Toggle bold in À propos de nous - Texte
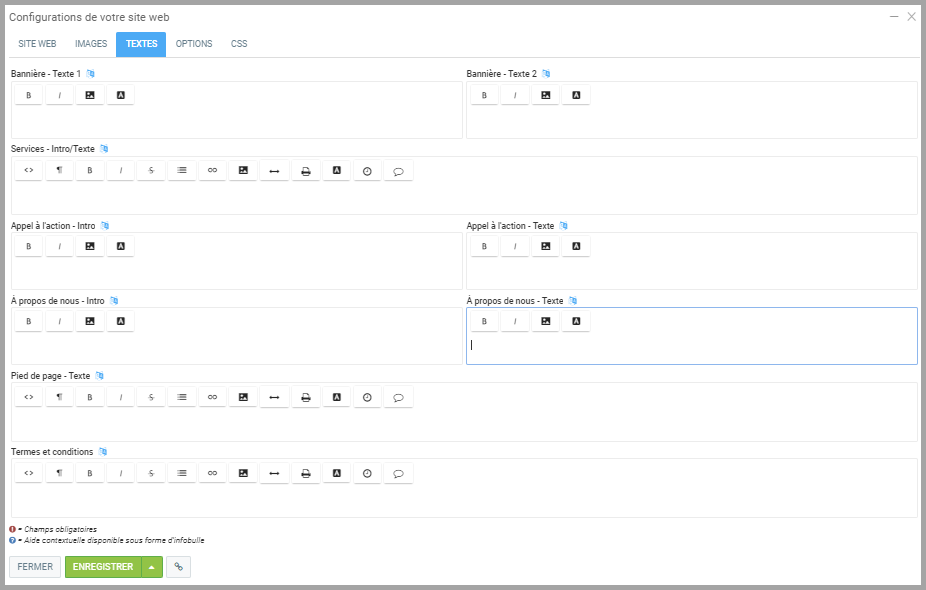The height and width of the screenshot is (590, 926). click(x=485, y=322)
